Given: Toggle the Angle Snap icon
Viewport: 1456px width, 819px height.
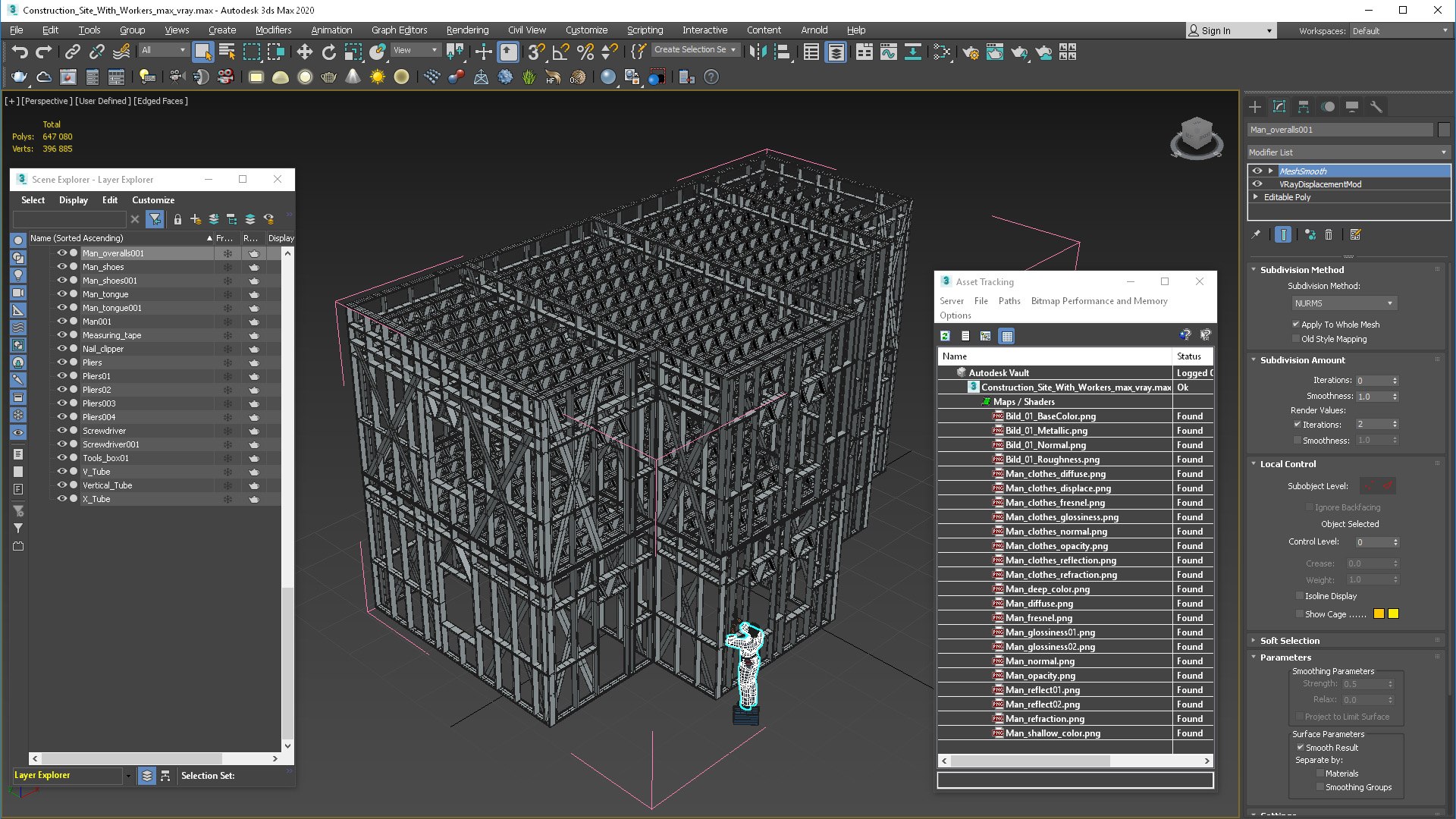Looking at the screenshot, I should click(x=561, y=52).
